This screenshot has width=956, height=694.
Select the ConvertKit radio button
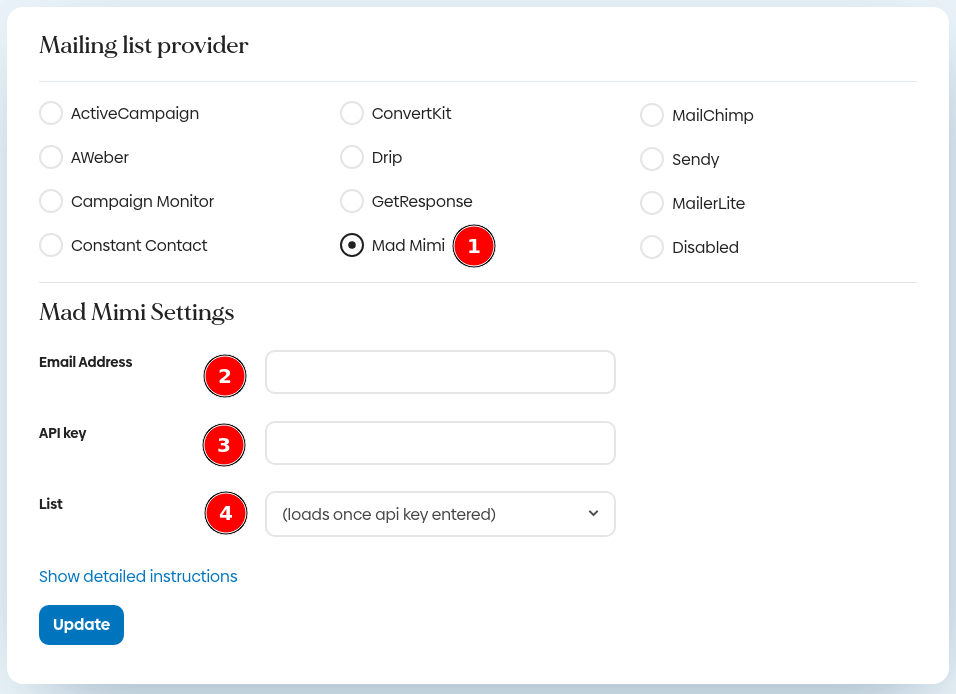pos(352,113)
